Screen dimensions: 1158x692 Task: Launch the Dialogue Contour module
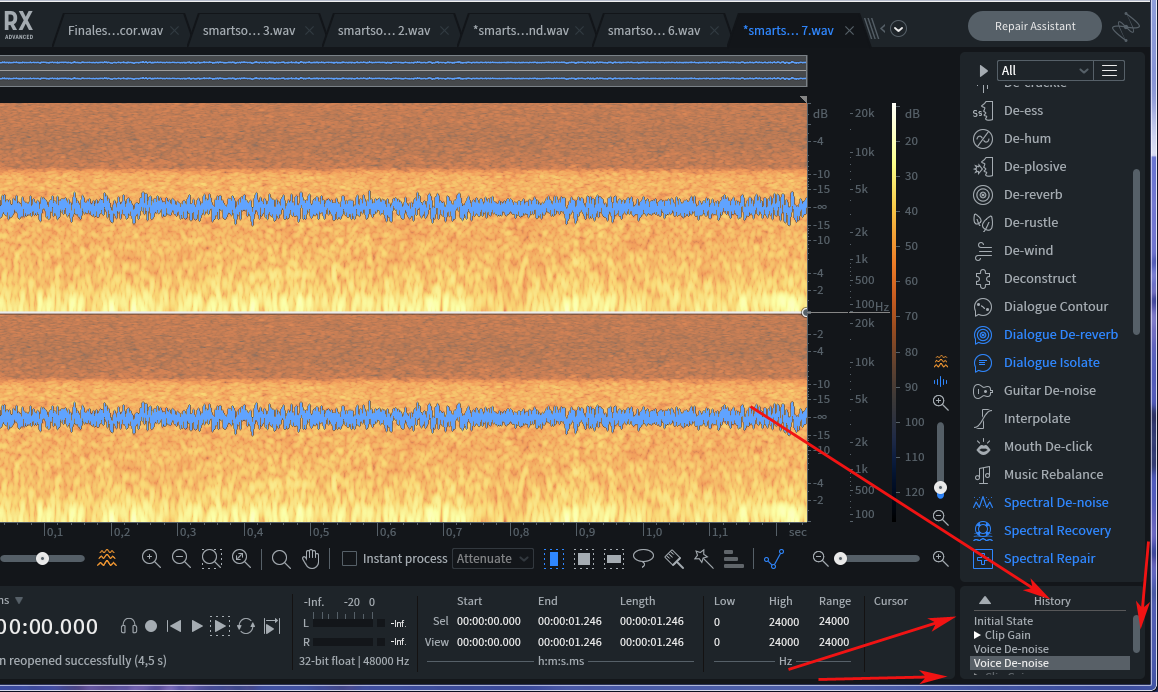1055,307
